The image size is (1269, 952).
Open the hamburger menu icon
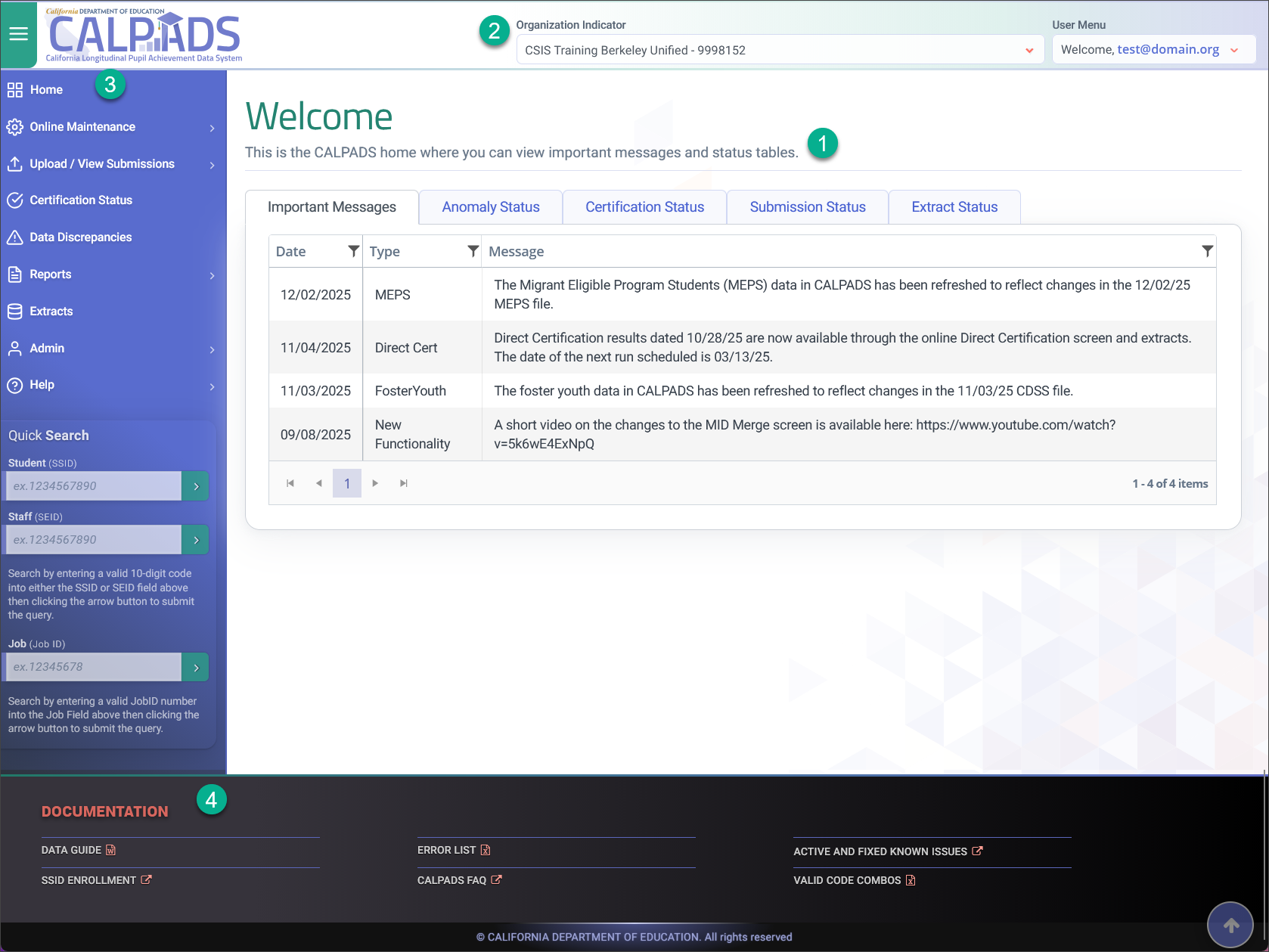click(x=18, y=34)
